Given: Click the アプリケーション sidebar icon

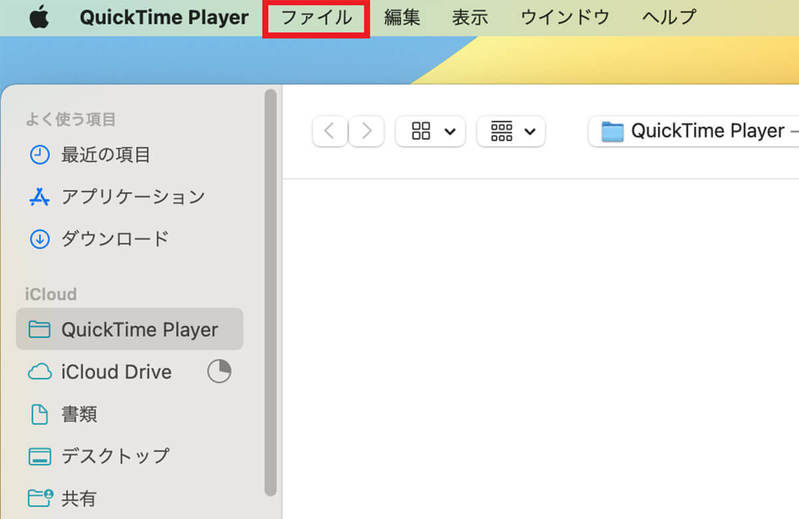Looking at the screenshot, I should pos(39,197).
